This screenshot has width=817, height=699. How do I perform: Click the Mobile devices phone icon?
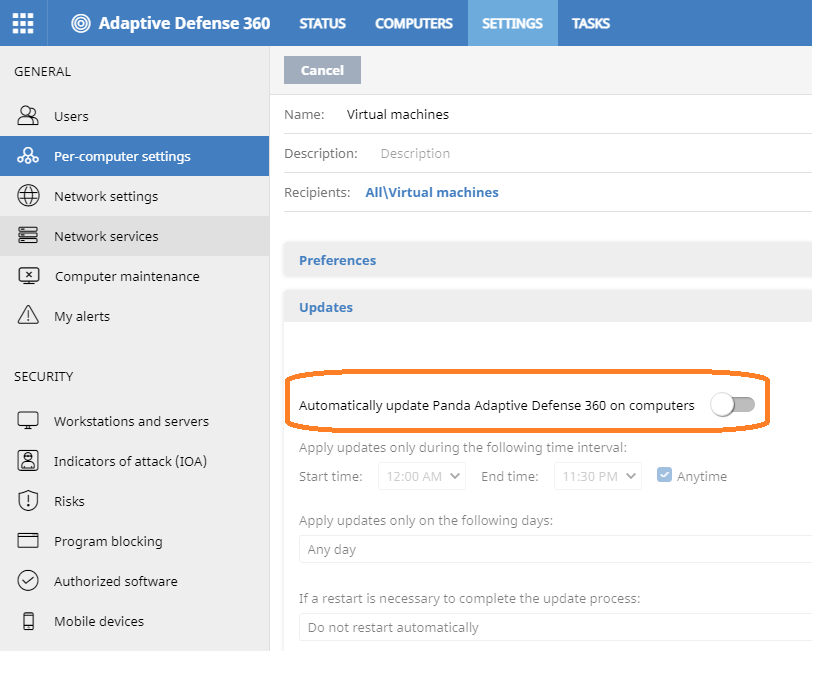(29, 621)
